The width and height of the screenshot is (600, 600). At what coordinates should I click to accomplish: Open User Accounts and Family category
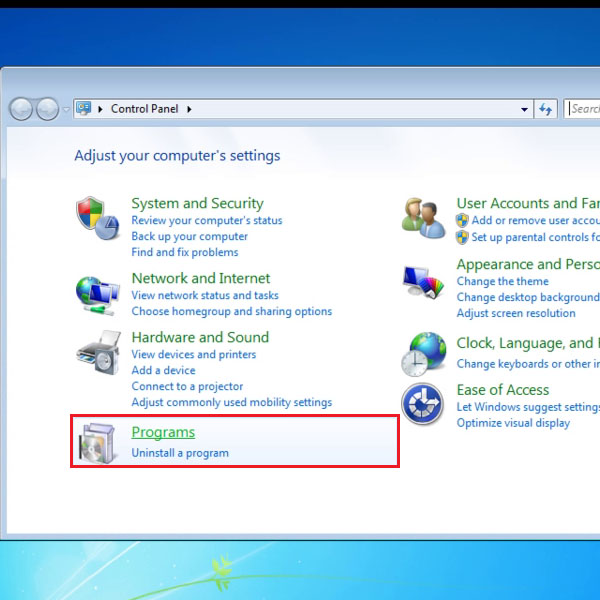tap(528, 203)
